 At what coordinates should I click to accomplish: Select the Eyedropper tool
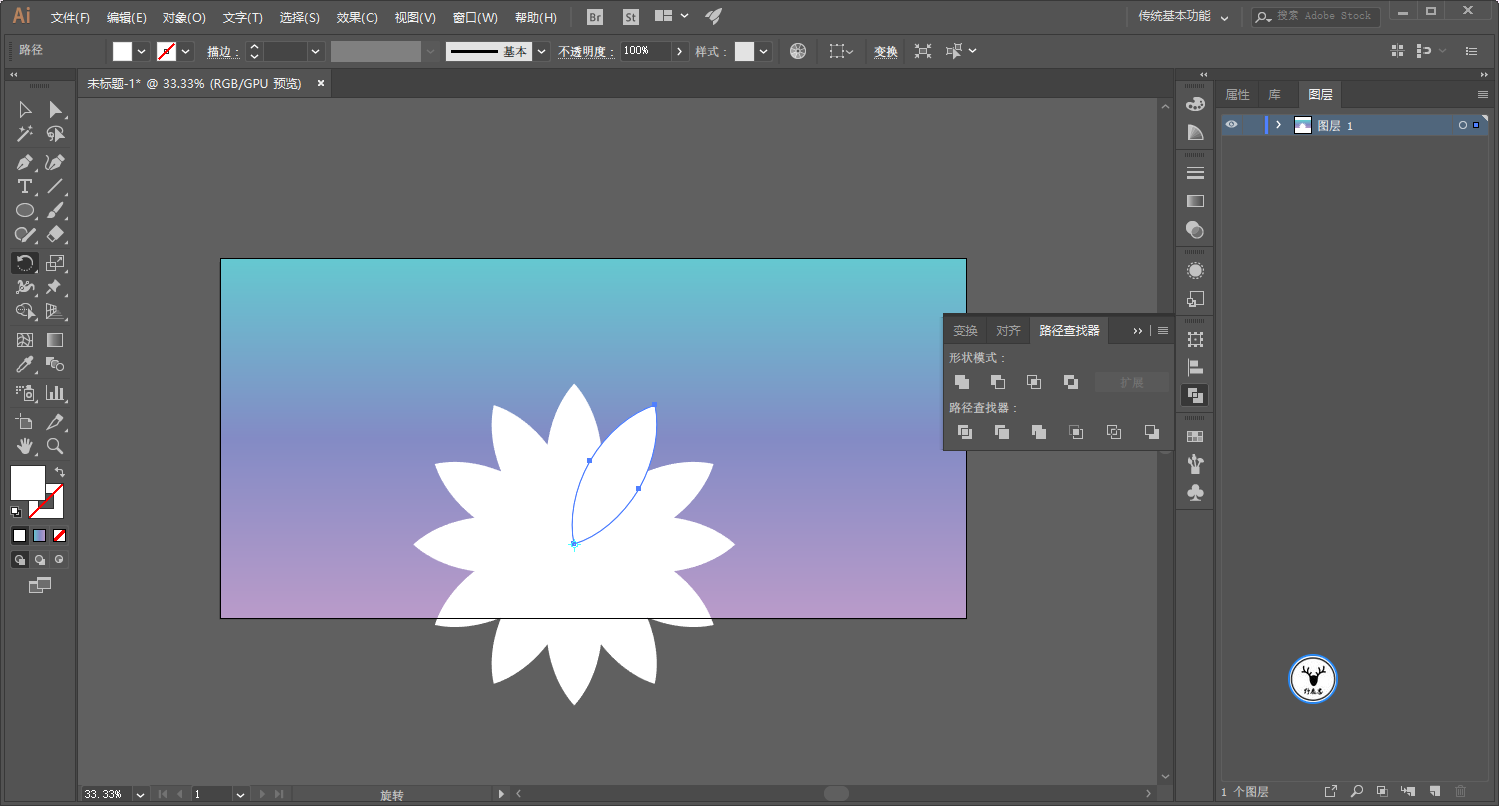coord(25,364)
